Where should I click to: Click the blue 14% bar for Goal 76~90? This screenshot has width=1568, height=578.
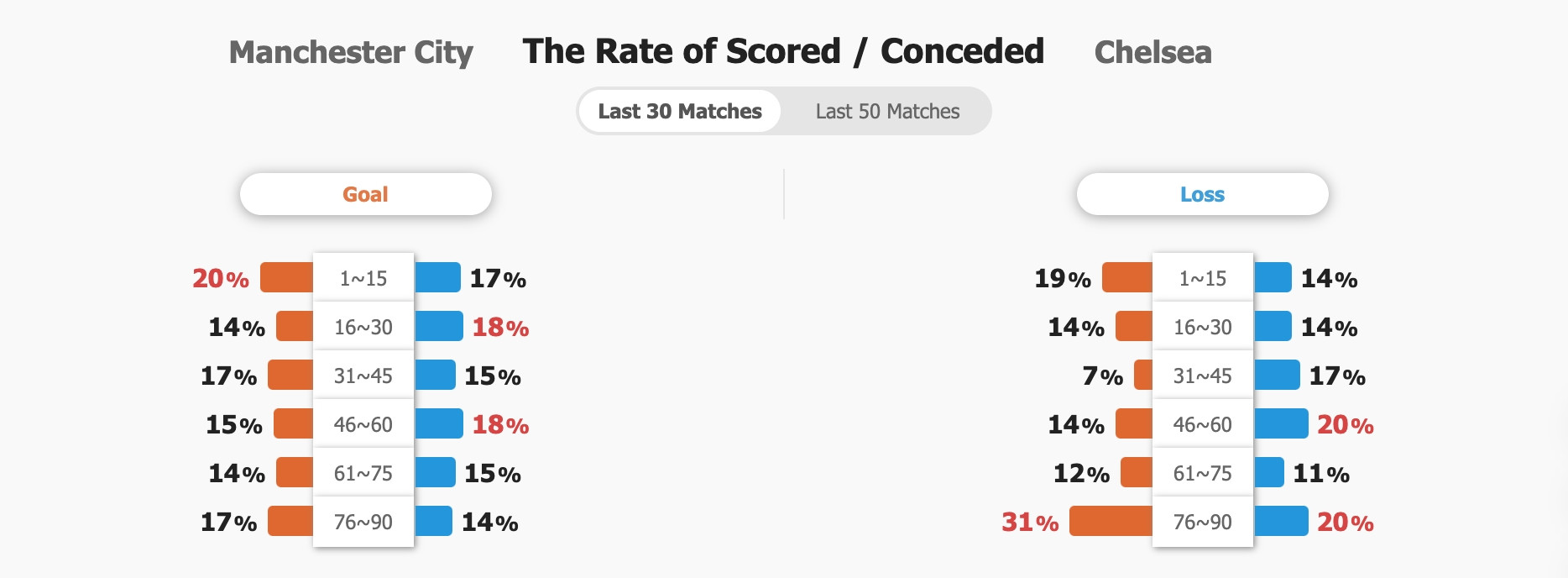click(433, 521)
